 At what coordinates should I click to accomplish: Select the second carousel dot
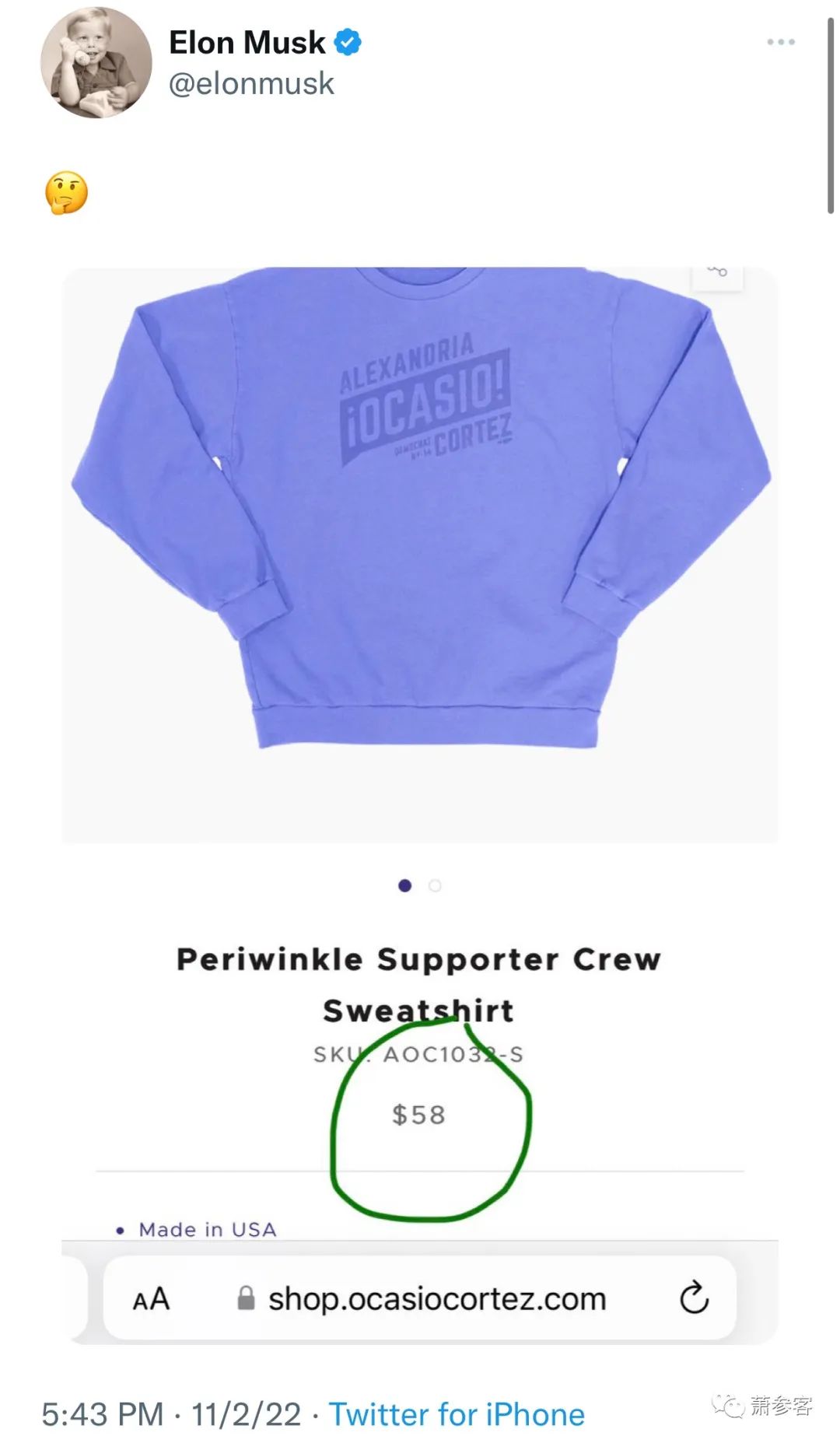[x=435, y=885]
